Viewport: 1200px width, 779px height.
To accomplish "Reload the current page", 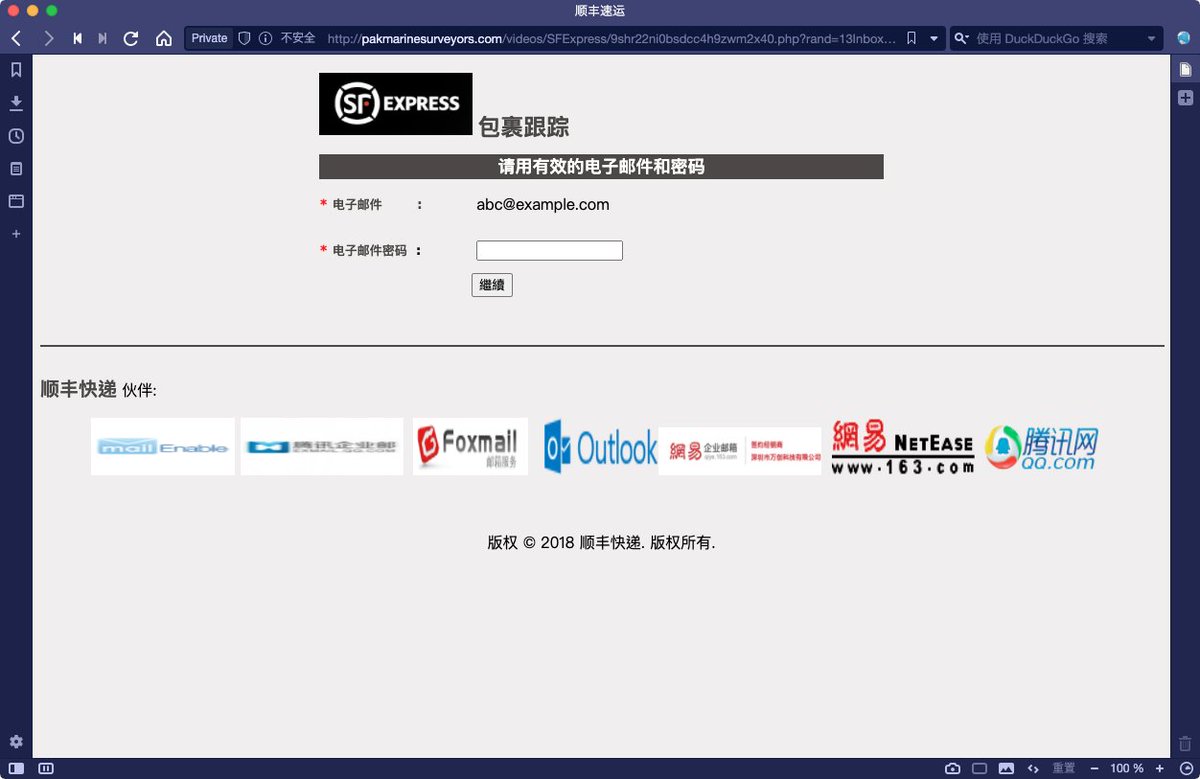I will (130, 38).
